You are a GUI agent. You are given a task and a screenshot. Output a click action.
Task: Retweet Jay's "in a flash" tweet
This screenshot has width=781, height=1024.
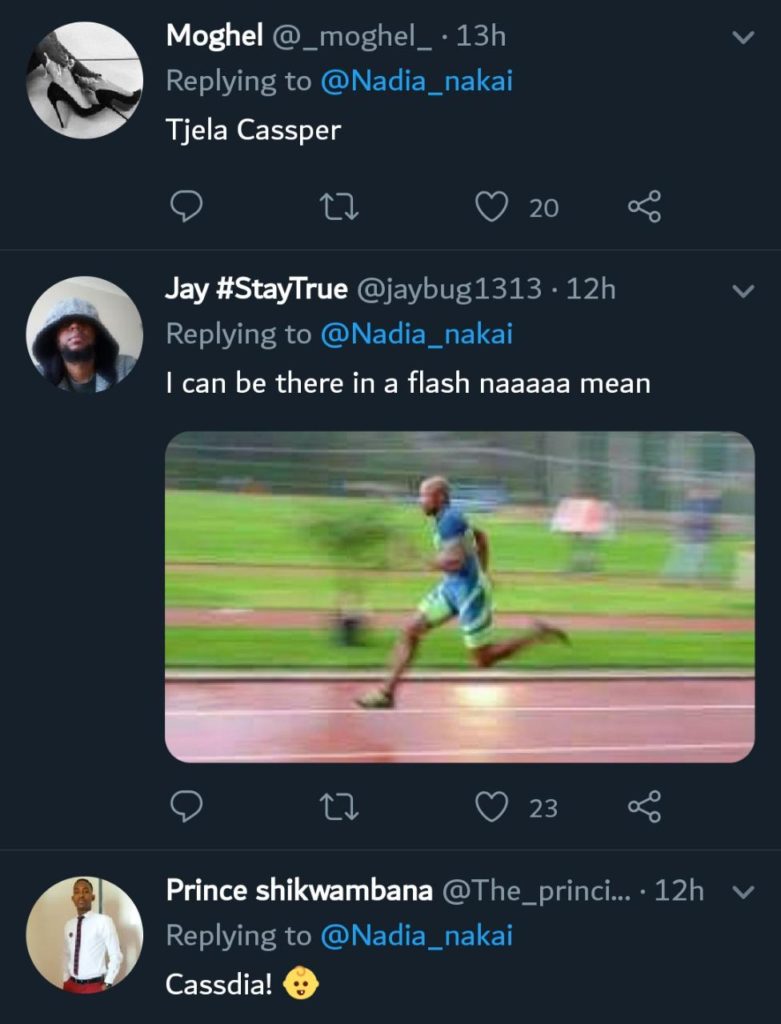339,806
